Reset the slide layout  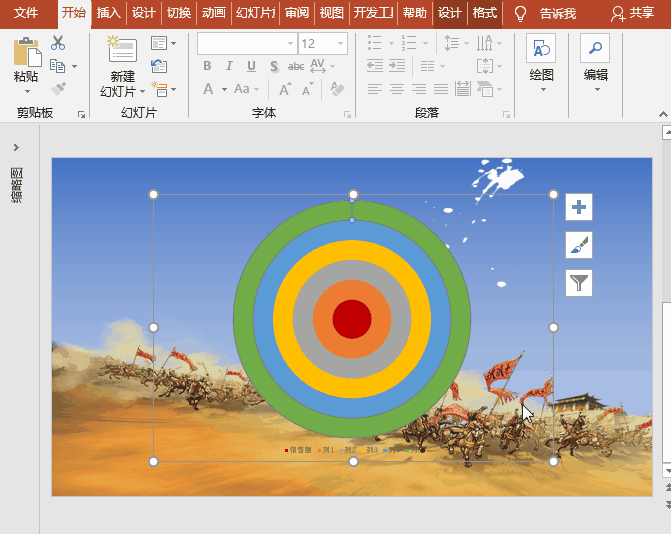coord(159,66)
